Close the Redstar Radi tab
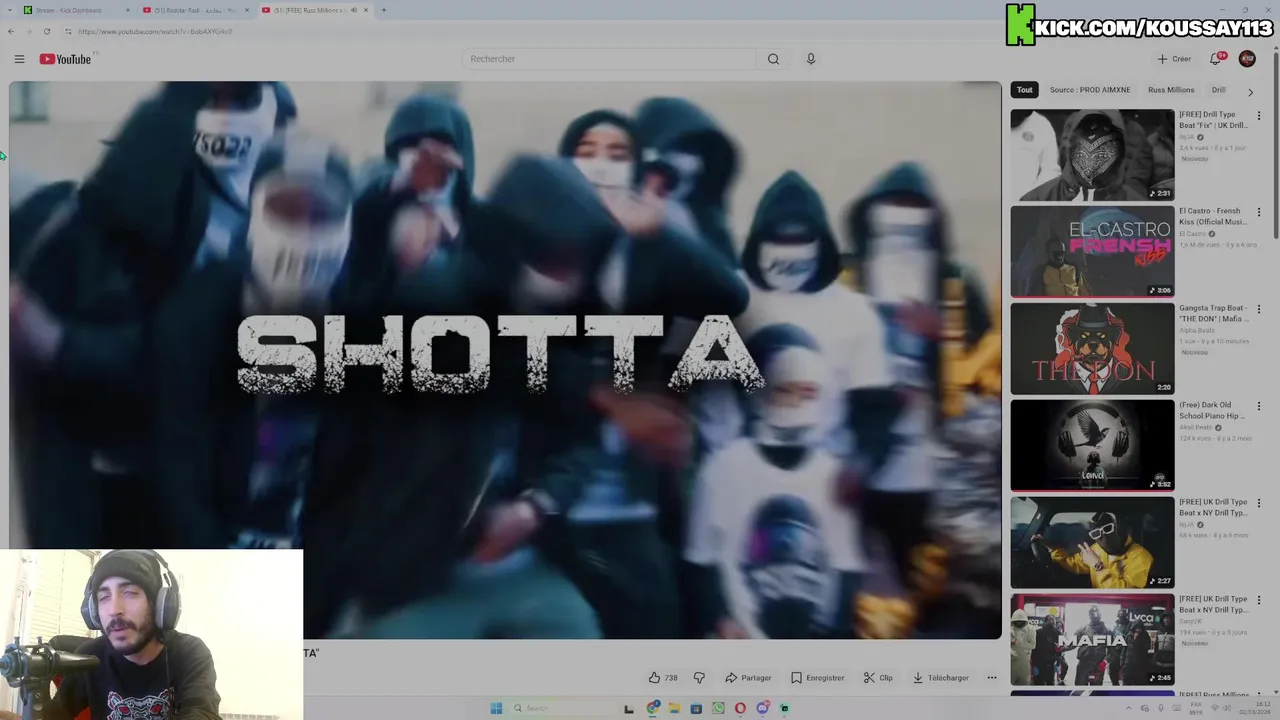The image size is (1280, 720). [248, 10]
